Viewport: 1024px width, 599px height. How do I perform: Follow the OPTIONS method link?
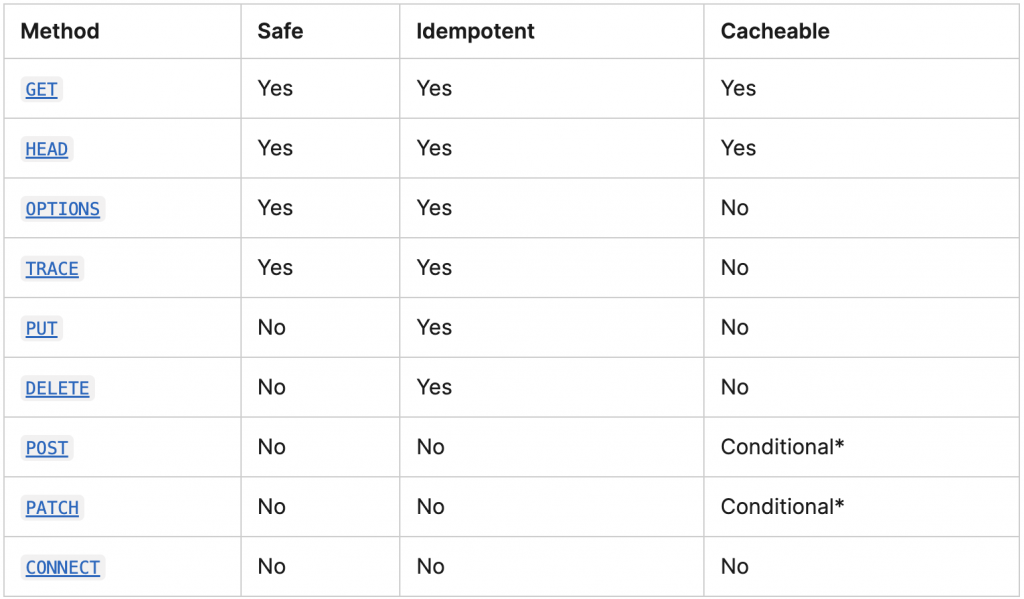pyautogui.click(x=63, y=209)
